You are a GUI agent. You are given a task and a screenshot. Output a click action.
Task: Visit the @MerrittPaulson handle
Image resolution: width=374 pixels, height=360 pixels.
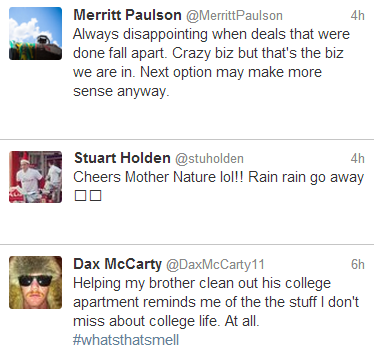coord(234,16)
